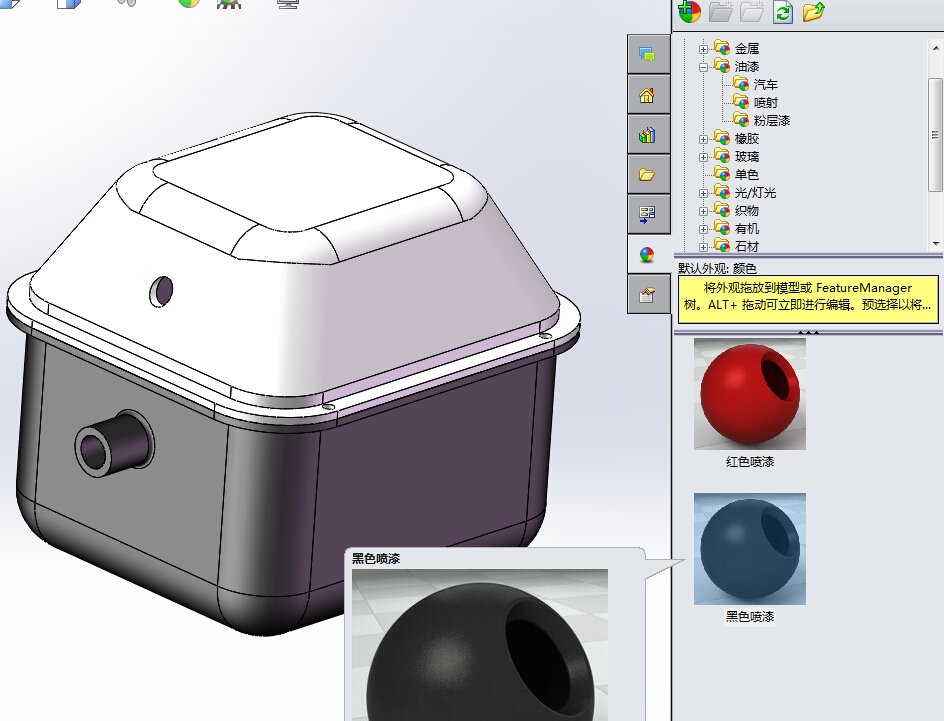Select the 粉层漆 subfolder
The width and height of the screenshot is (944, 721).
[x=771, y=120]
